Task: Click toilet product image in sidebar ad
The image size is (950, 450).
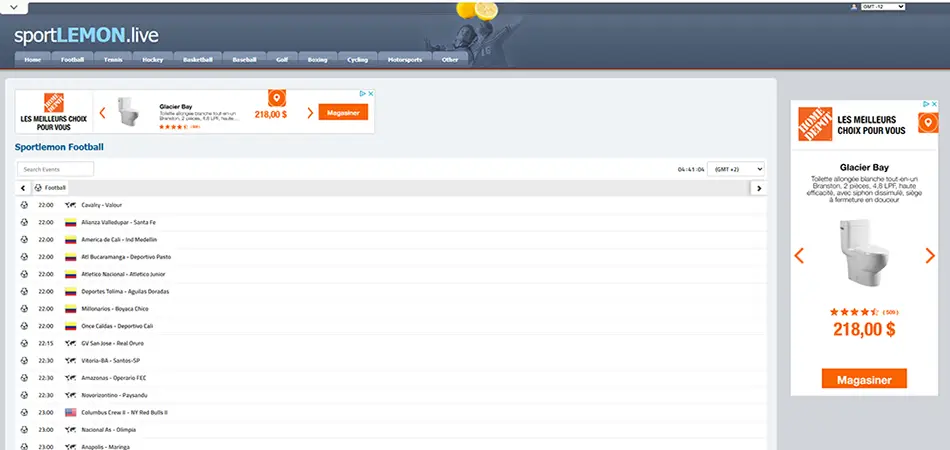Action: click(x=865, y=252)
